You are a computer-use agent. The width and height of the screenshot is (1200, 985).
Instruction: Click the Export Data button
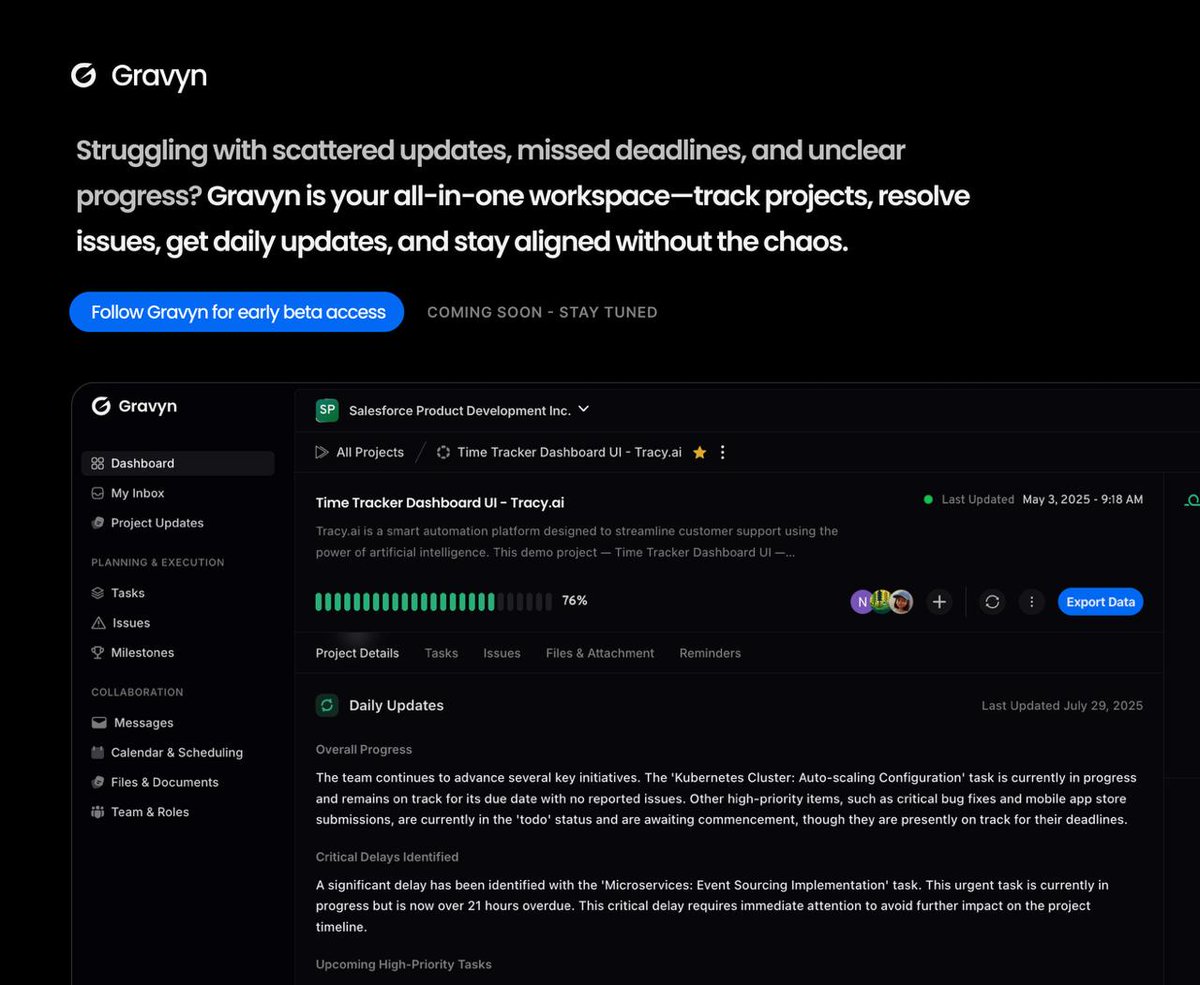(1100, 601)
